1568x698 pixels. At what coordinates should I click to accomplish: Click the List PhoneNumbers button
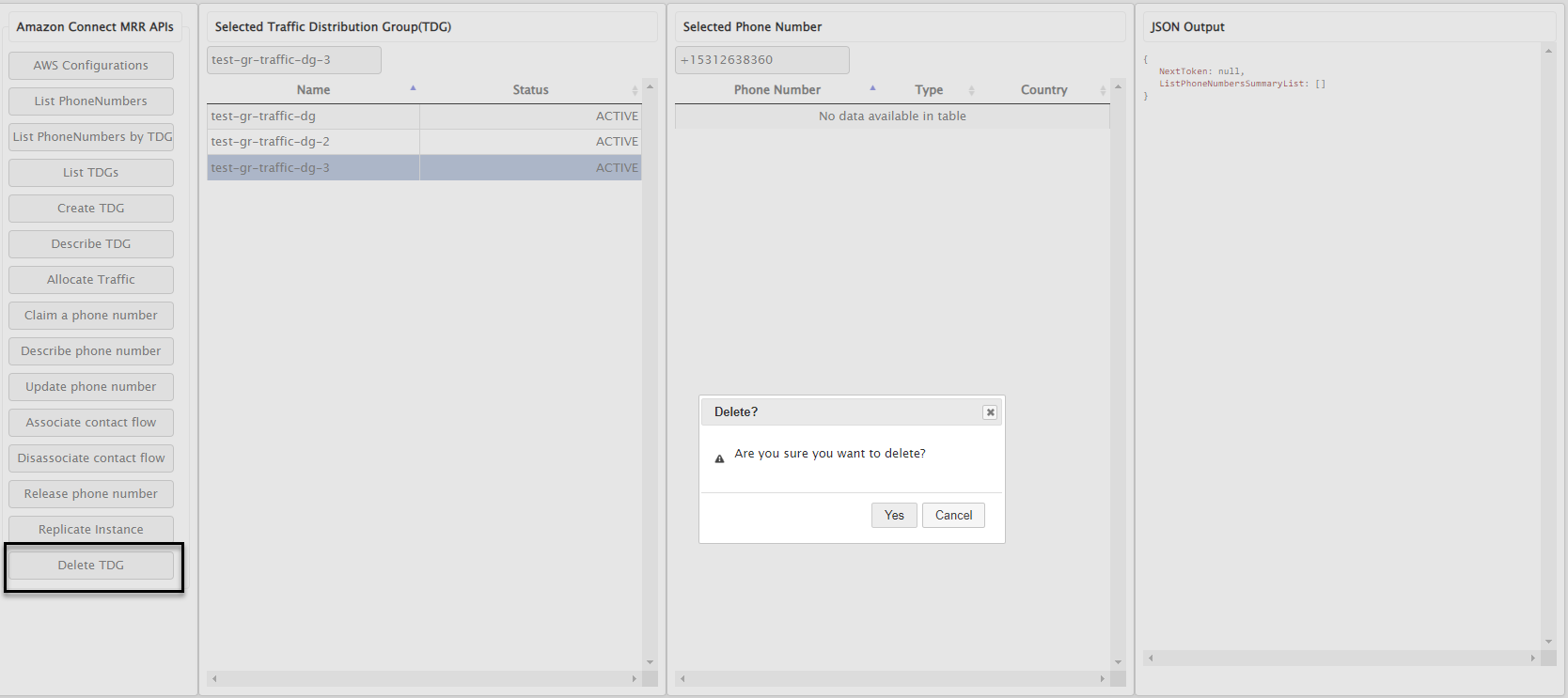pyautogui.click(x=91, y=101)
